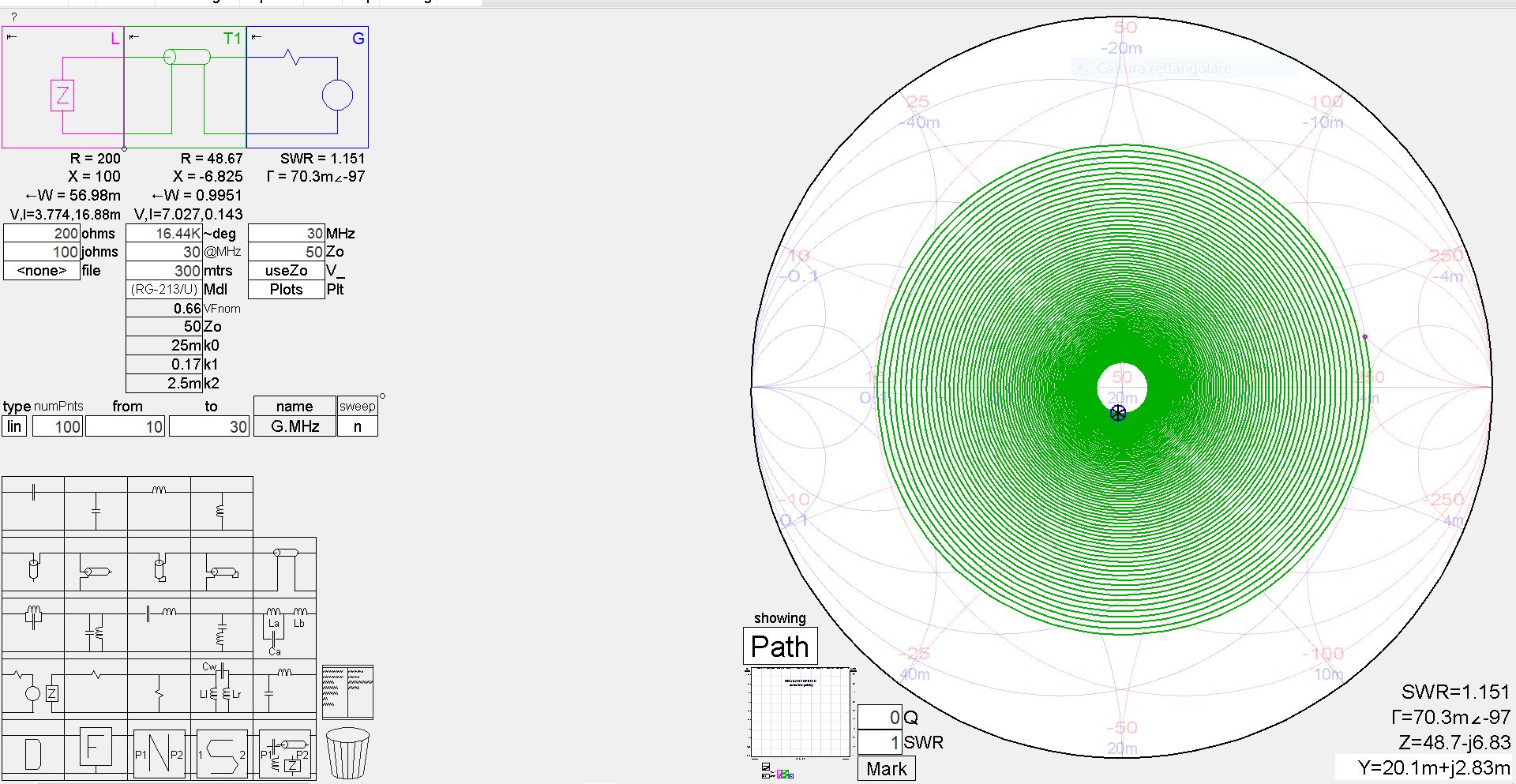Pick the F function block component
Image resolution: width=1516 pixels, height=784 pixels.
[96, 748]
